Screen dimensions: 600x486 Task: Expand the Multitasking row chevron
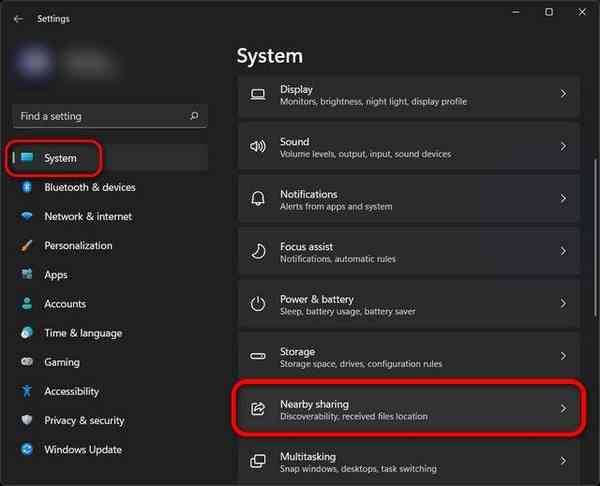[x=563, y=461]
